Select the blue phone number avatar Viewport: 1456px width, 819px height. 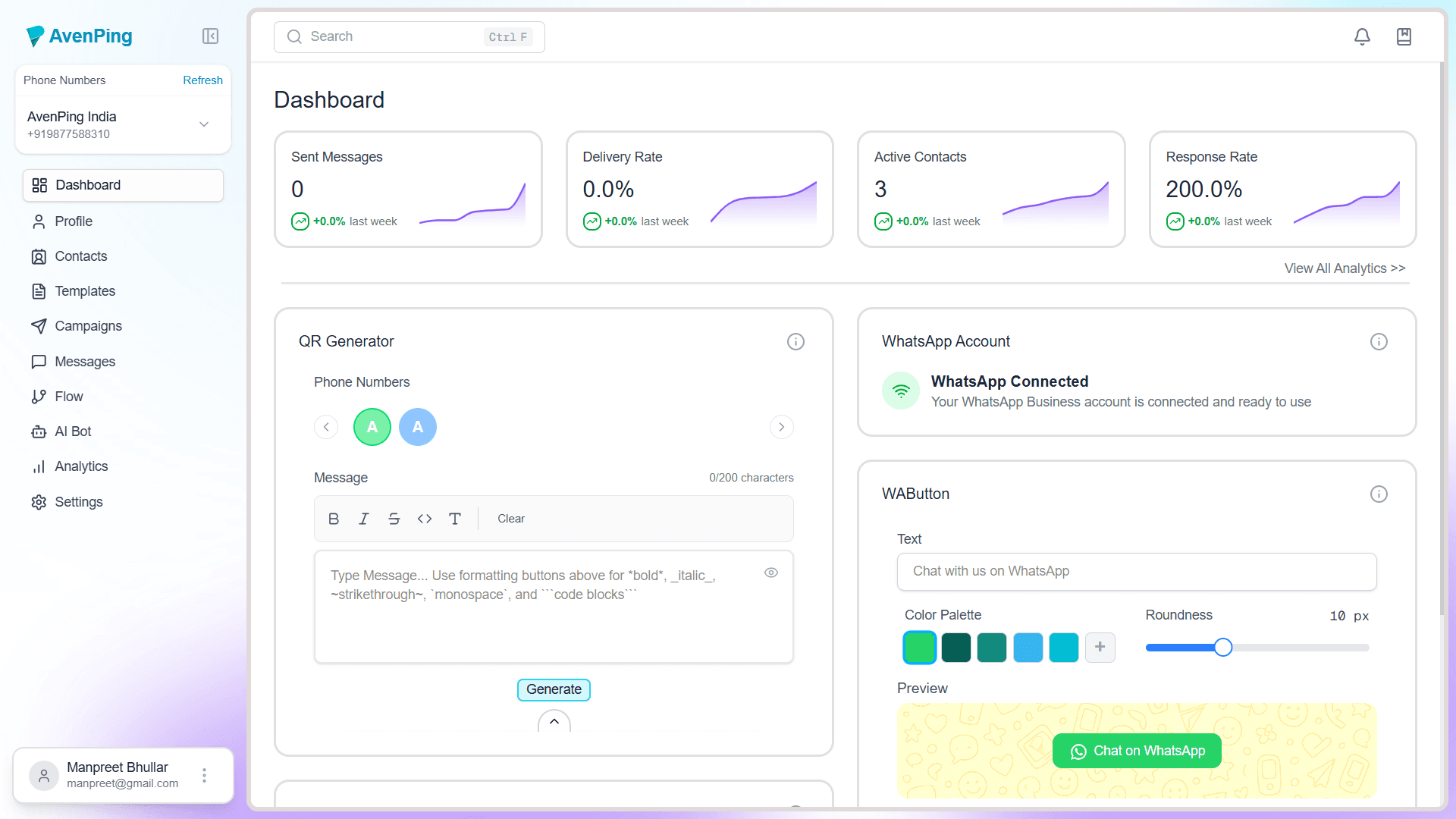pyautogui.click(x=418, y=427)
